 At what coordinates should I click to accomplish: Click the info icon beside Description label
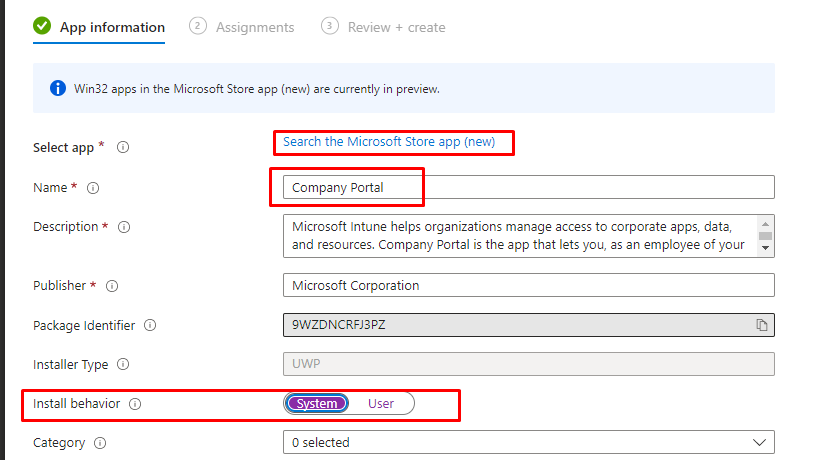[x=124, y=227]
